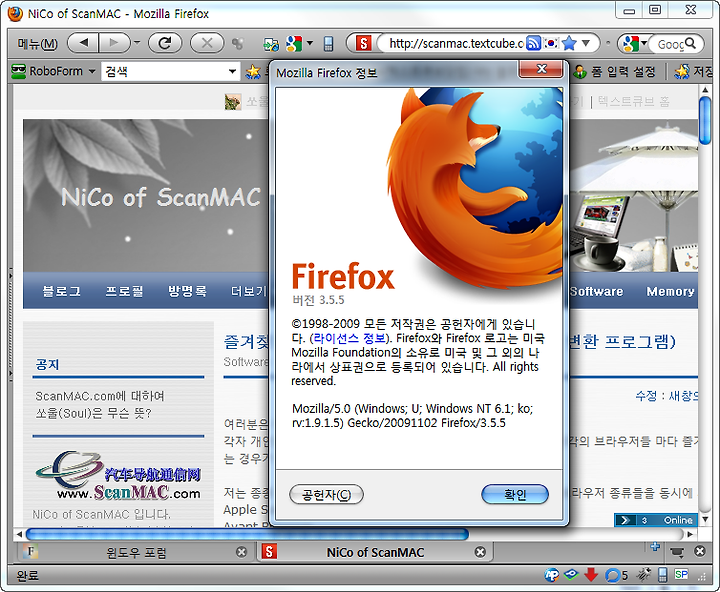Open ScanMAC.com에 대하여 notice link

[100, 396]
